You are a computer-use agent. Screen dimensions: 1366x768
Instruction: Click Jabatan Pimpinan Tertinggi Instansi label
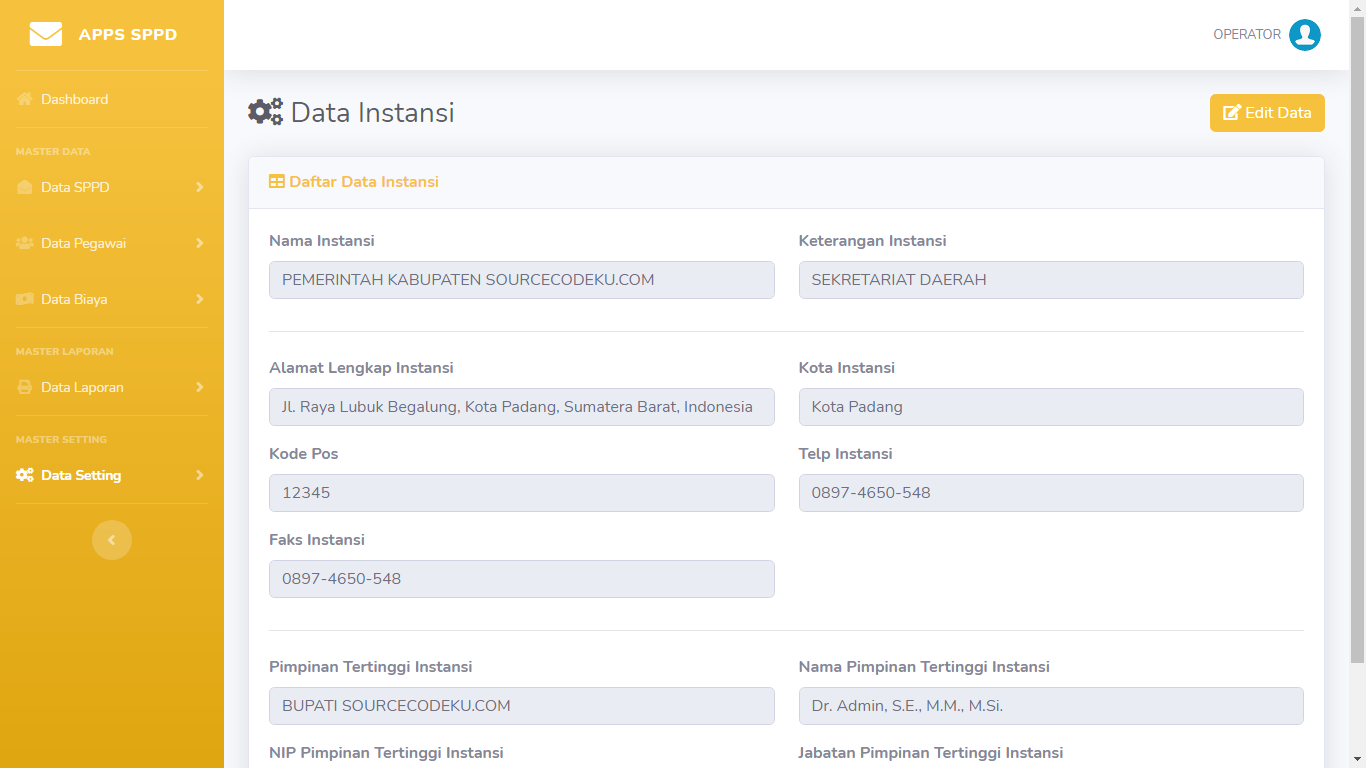pyautogui.click(x=931, y=753)
